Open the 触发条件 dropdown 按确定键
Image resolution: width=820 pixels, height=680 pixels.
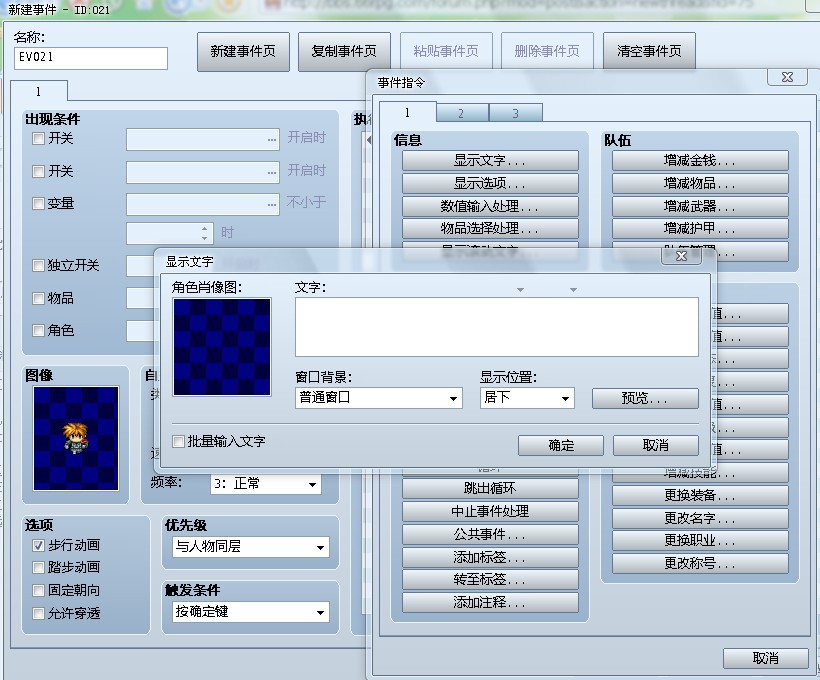click(x=251, y=612)
